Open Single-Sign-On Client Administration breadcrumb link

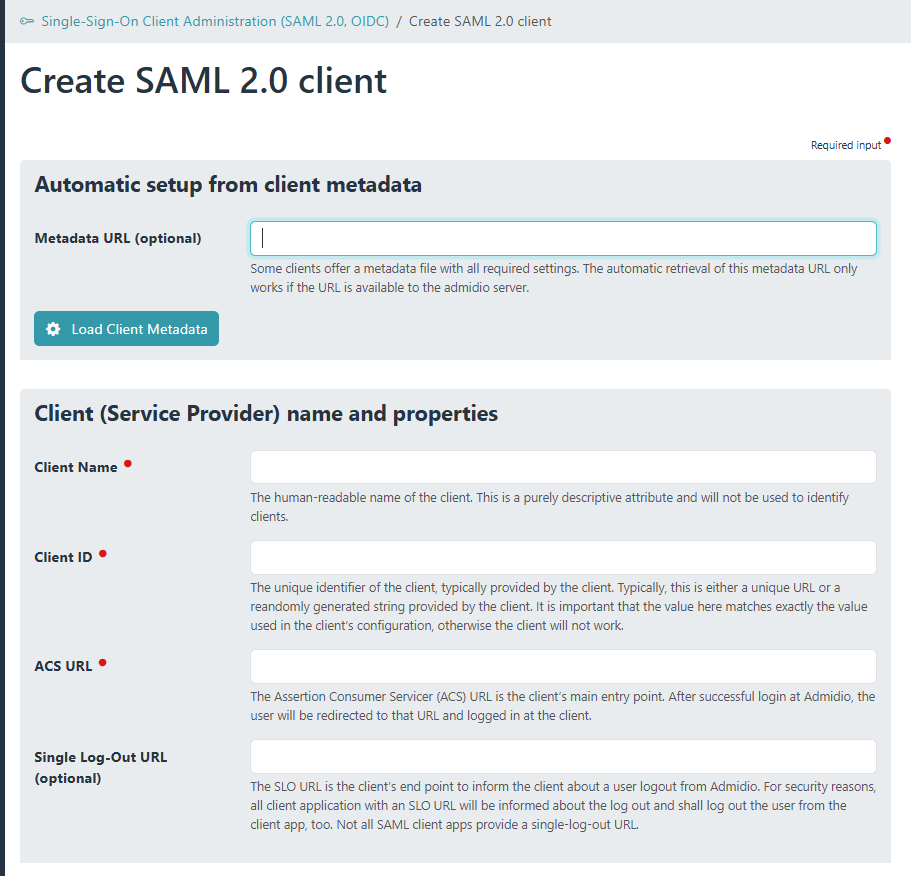(x=214, y=21)
